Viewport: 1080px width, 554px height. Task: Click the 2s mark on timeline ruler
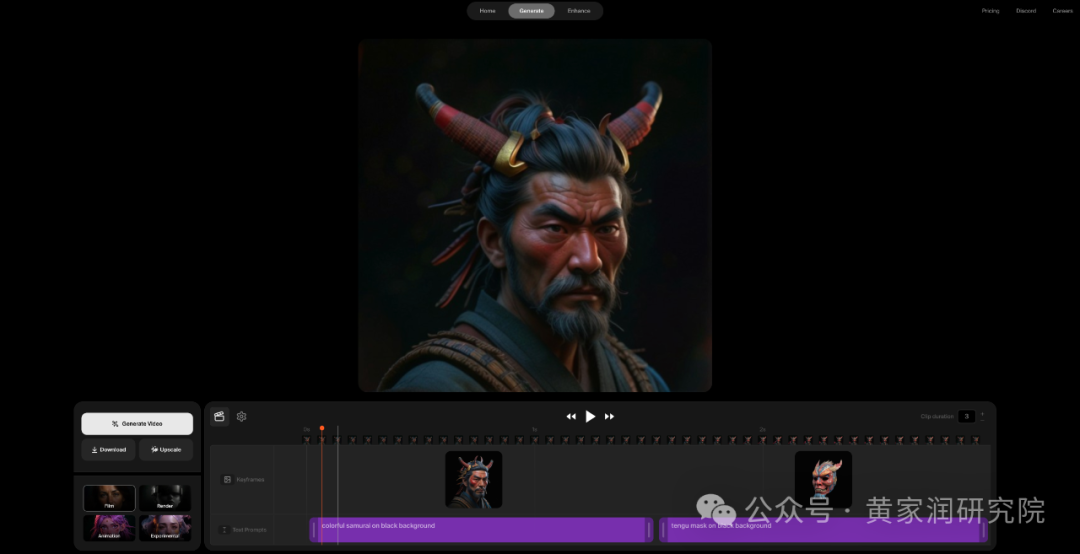[762, 429]
